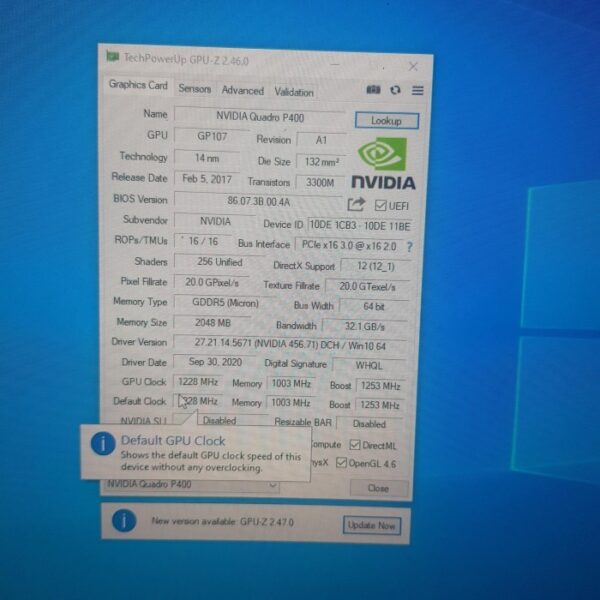Open the NVIDIA Quadro P400 GPU selector dropdown
Image resolution: width=600 pixels, height=600 pixels.
point(191,484)
